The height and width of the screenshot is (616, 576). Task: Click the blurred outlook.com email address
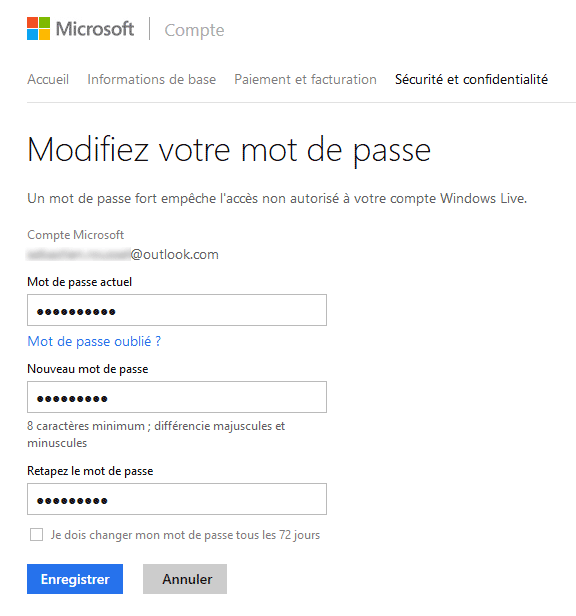[x=123, y=255]
